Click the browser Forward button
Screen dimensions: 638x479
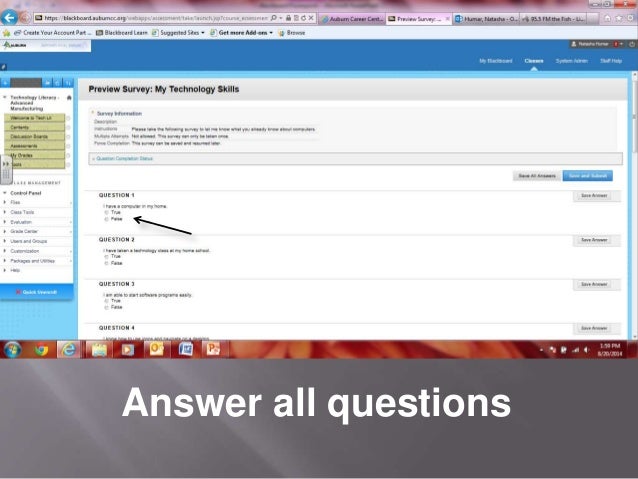(x=26, y=18)
